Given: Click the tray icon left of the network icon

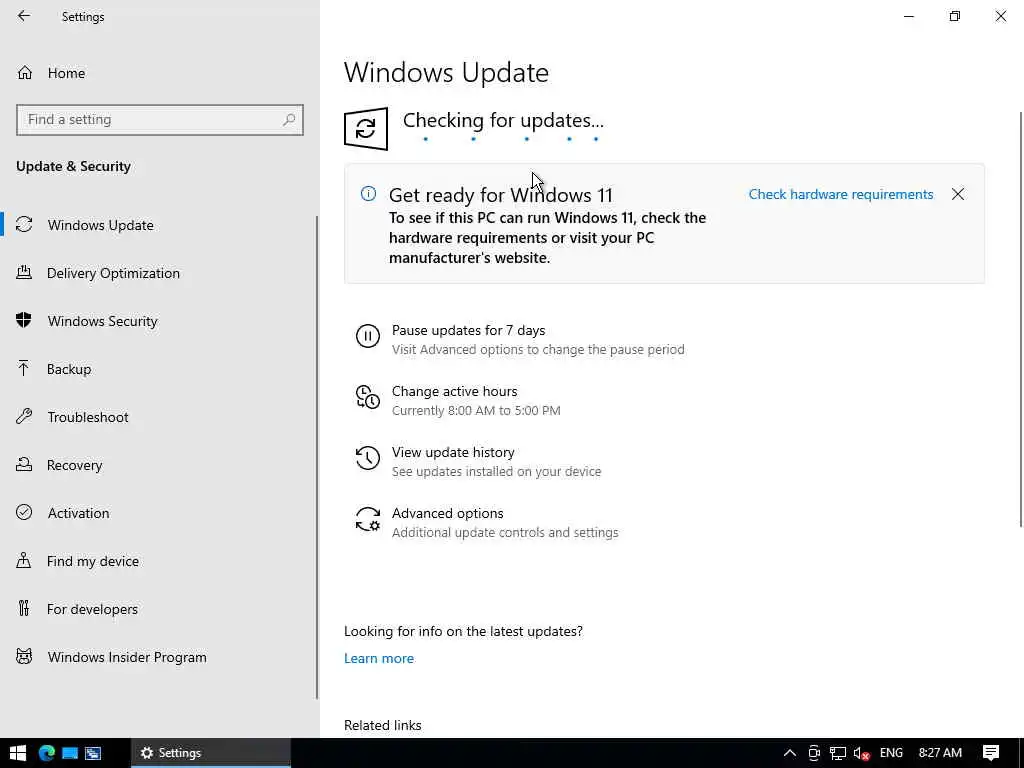Looking at the screenshot, I should (814, 753).
